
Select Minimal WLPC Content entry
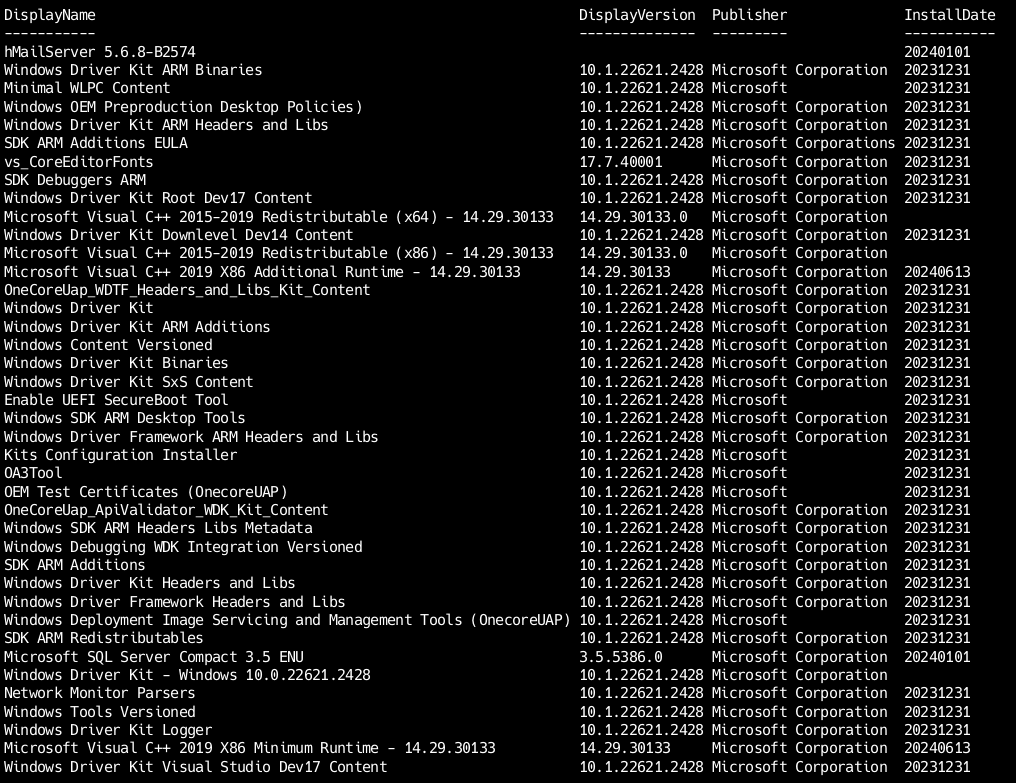pos(87,88)
